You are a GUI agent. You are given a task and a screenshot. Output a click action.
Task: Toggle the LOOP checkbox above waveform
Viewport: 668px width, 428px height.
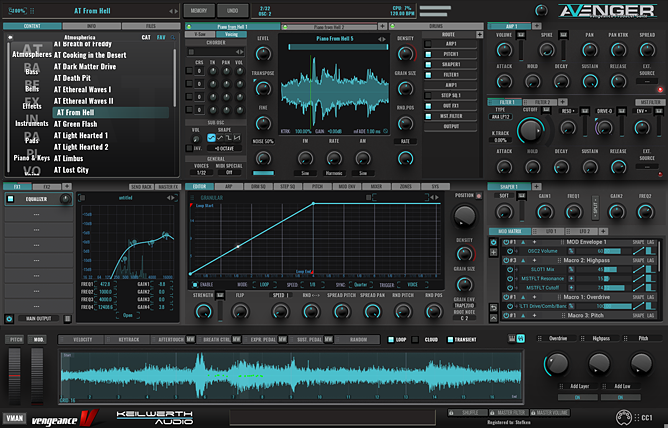click(x=391, y=339)
